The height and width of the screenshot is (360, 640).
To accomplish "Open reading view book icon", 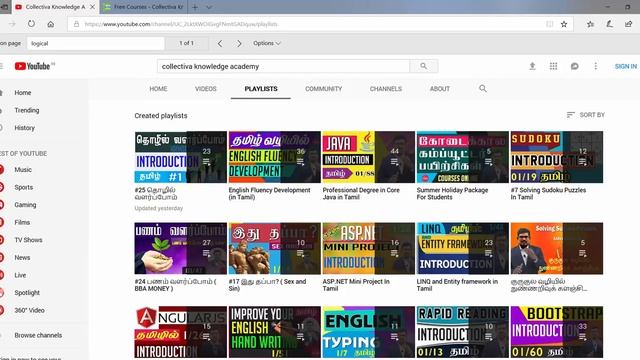I will click(550, 24).
